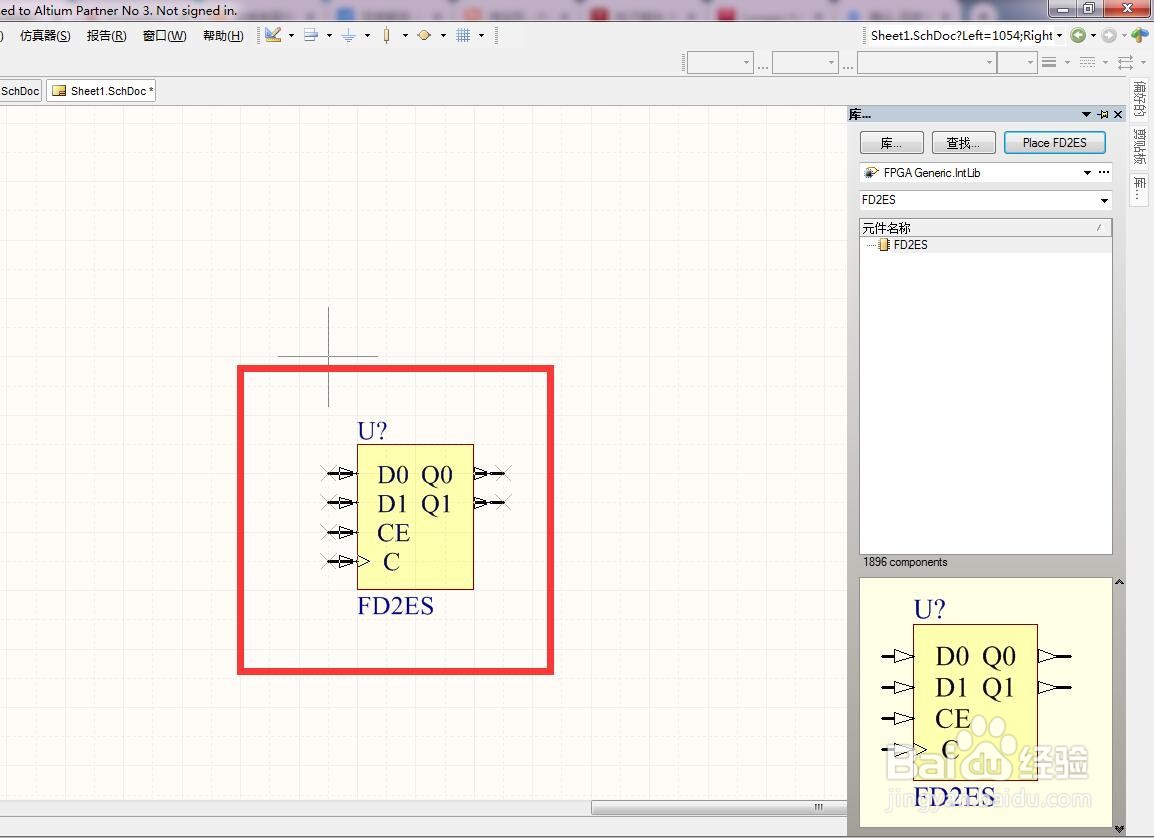The width and height of the screenshot is (1154, 838).
Task: Click the arrow direction style icon
Action: pyautogui.click(x=1125, y=63)
